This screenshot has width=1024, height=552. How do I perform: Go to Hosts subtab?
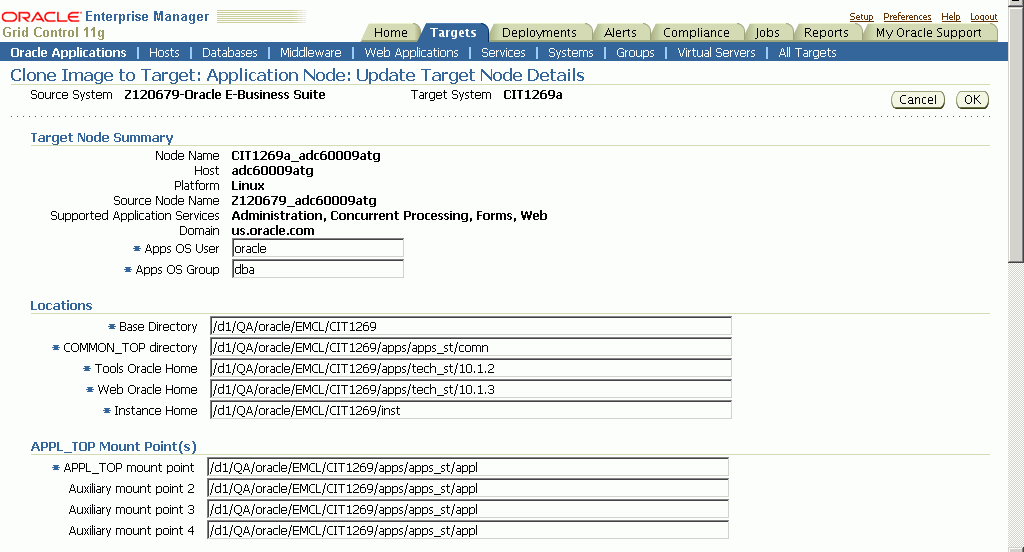click(164, 52)
